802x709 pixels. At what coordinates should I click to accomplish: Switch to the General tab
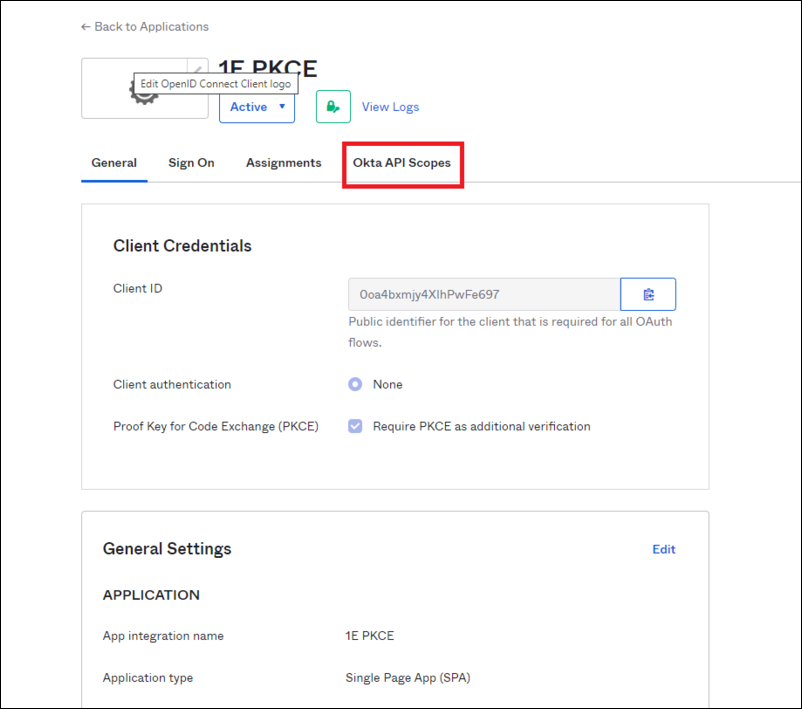click(x=114, y=163)
